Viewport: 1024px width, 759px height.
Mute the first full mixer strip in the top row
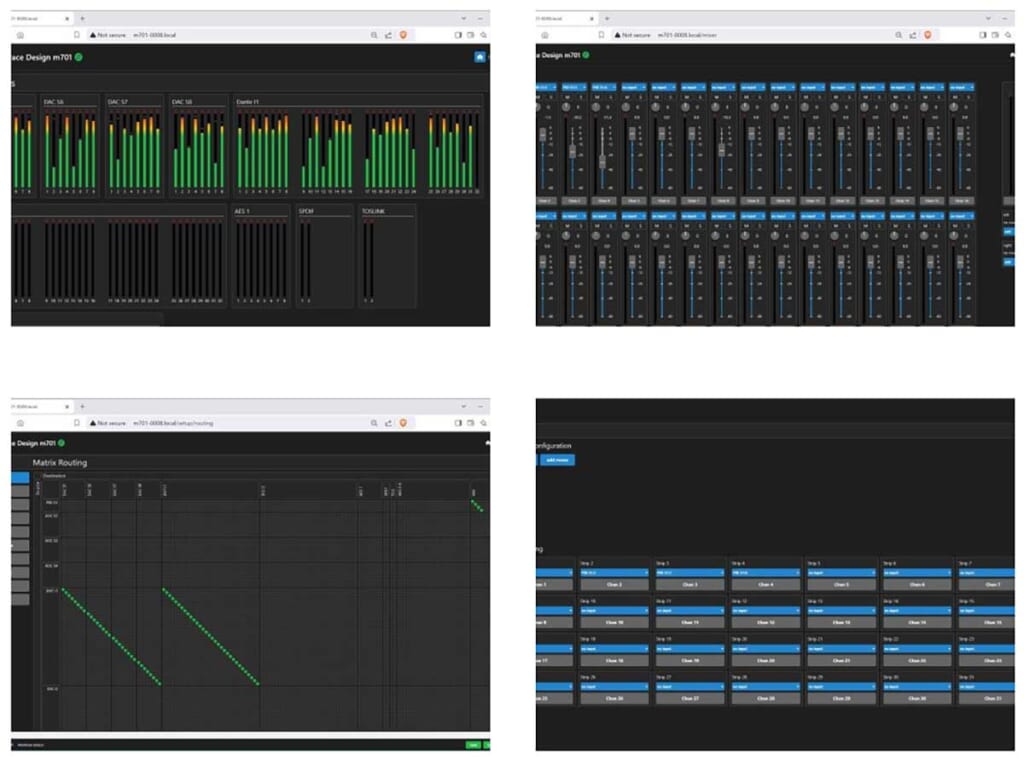[x=566, y=97]
